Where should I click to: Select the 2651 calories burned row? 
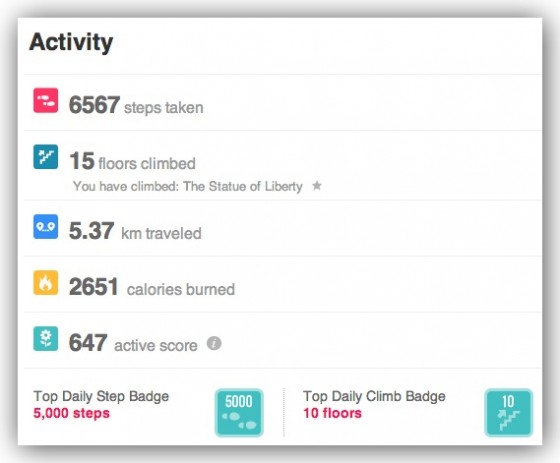click(283, 285)
